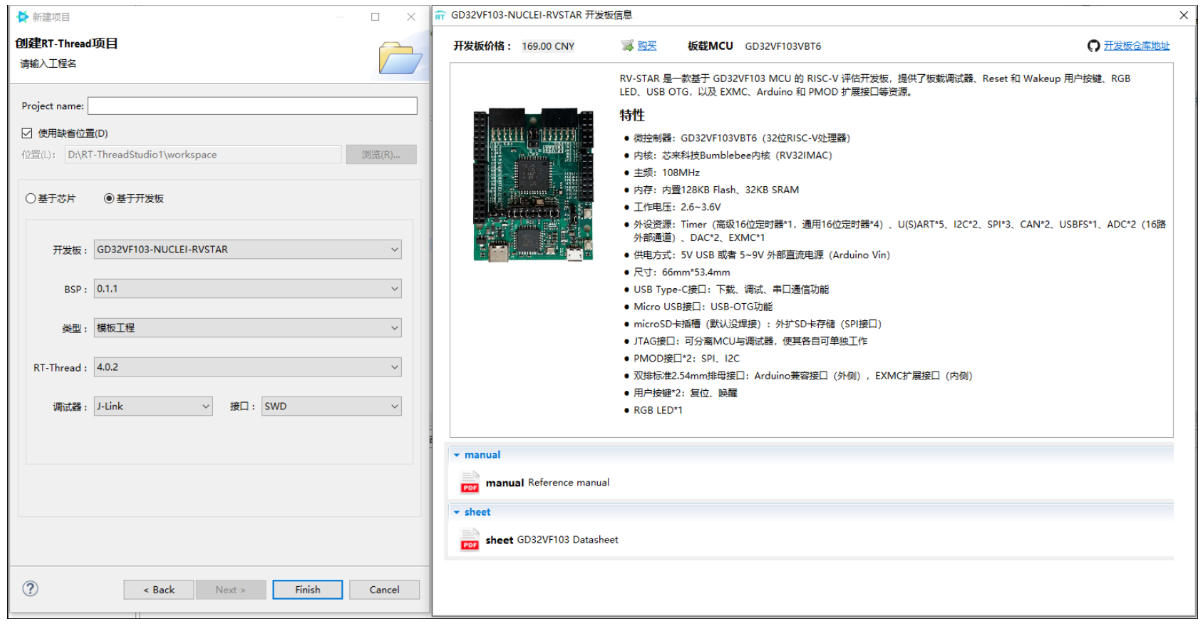Click the shopping cart purchase icon
This screenshot has height=626, width=1204.
click(x=627, y=46)
